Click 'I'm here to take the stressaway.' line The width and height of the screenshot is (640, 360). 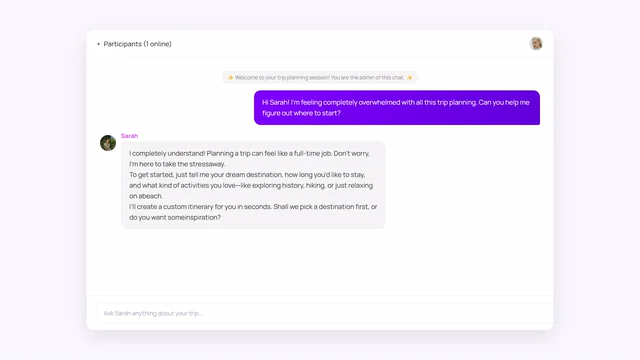click(x=177, y=164)
